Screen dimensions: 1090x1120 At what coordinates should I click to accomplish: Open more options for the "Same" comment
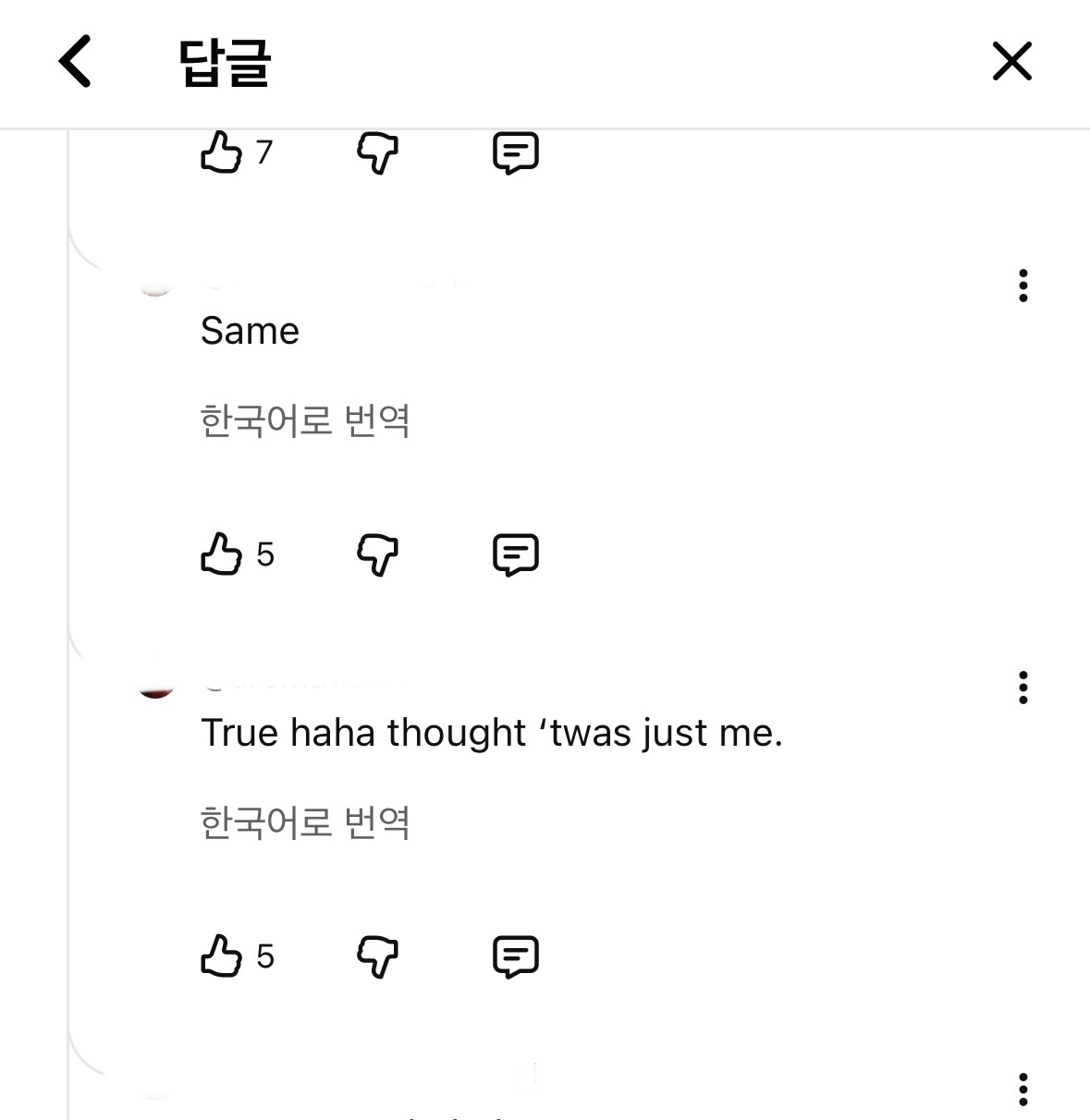pos(1023,286)
